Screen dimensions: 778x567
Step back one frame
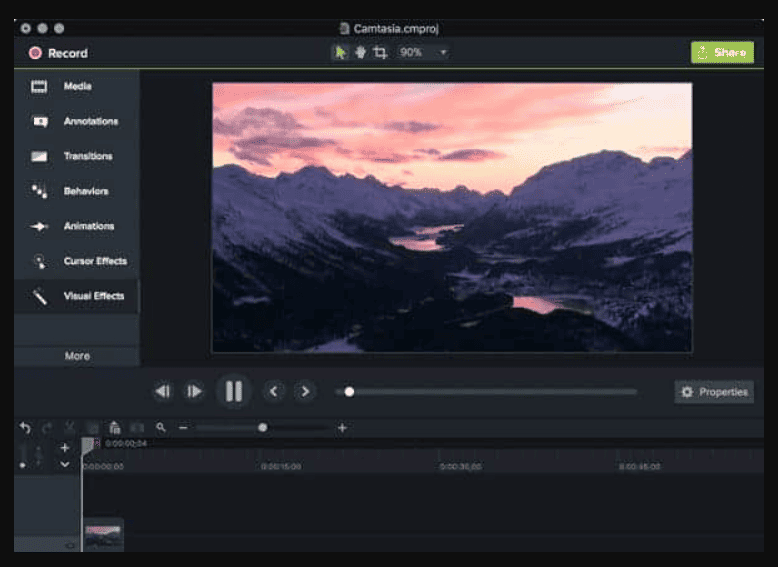point(163,391)
